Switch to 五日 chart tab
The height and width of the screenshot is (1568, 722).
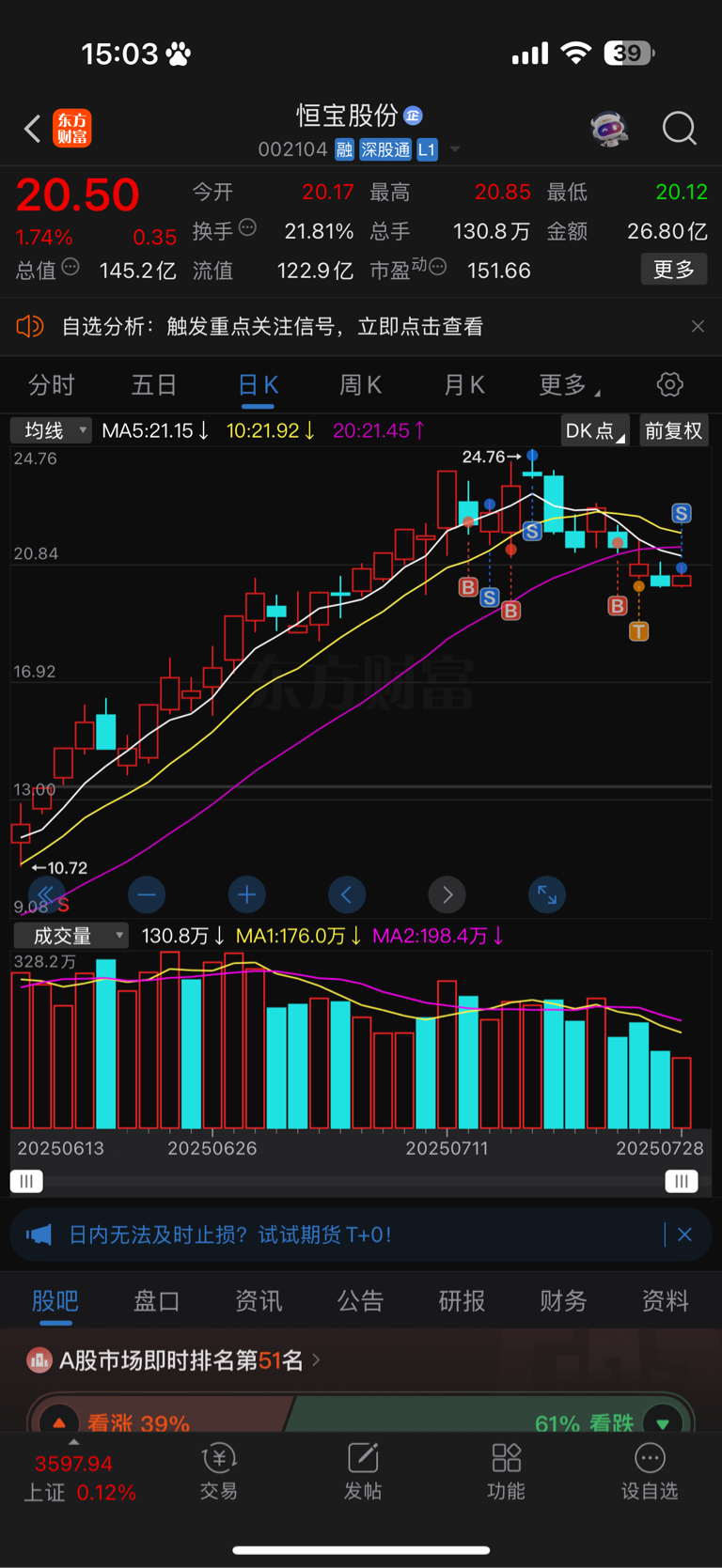(154, 385)
